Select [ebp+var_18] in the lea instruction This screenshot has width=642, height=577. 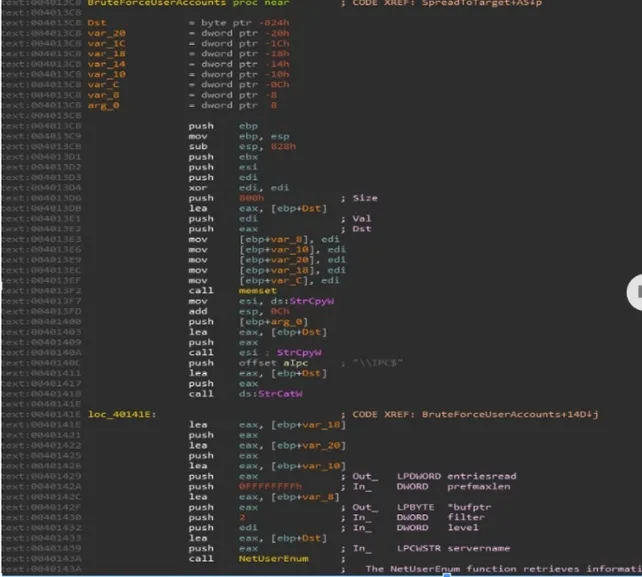tap(308, 425)
